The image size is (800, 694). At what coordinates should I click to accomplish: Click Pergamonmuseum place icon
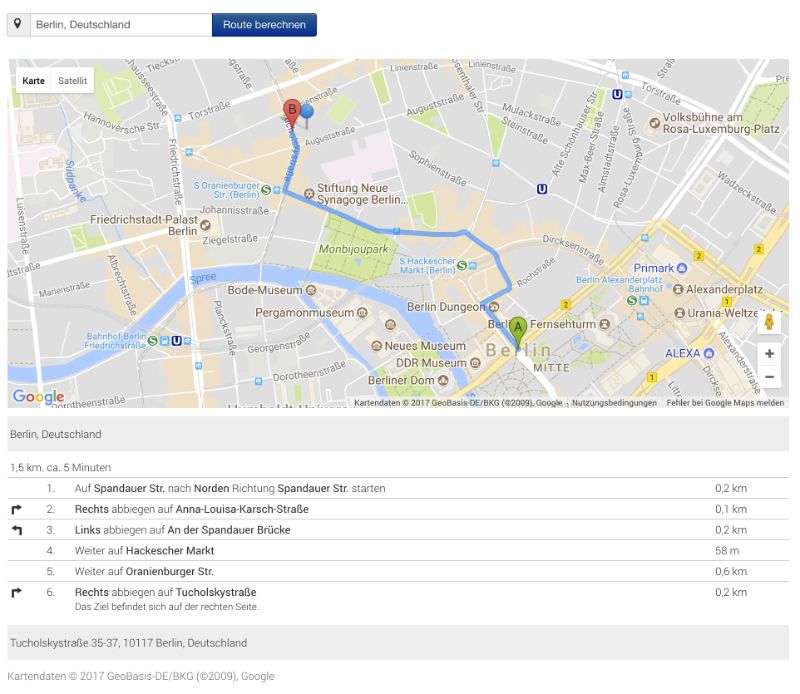tap(362, 312)
